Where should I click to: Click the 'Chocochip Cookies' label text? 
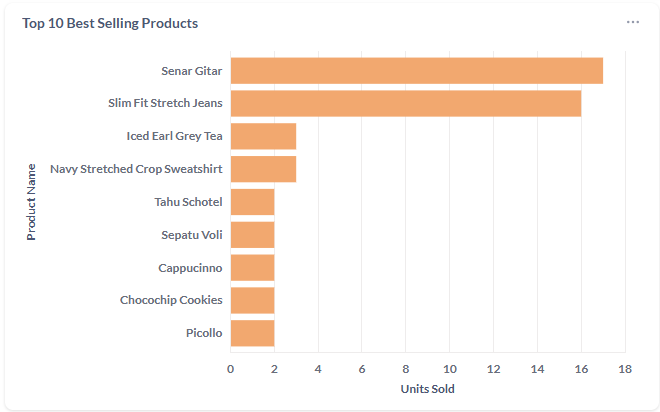click(171, 300)
